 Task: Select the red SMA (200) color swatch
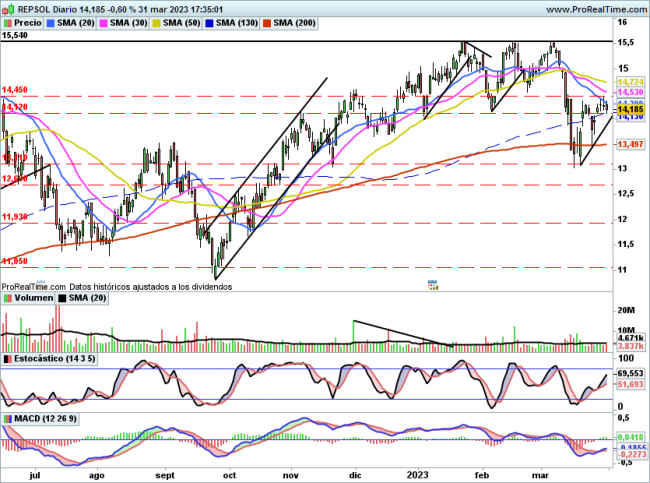point(266,23)
